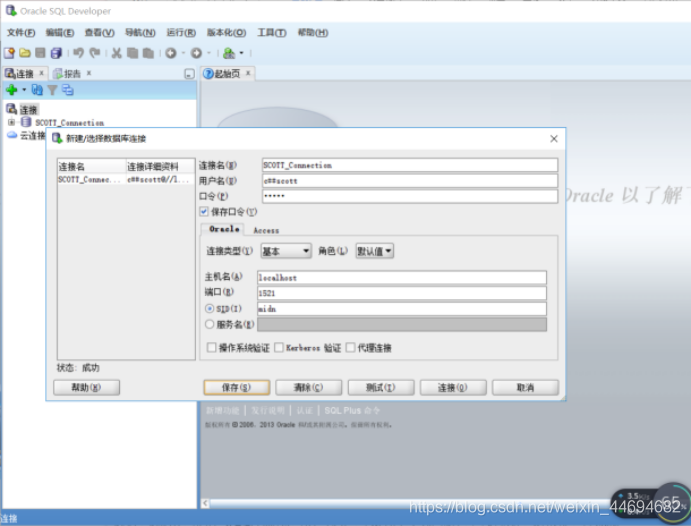
Task: Click the 主机名 localhost field
Action: tap(401, 278)
